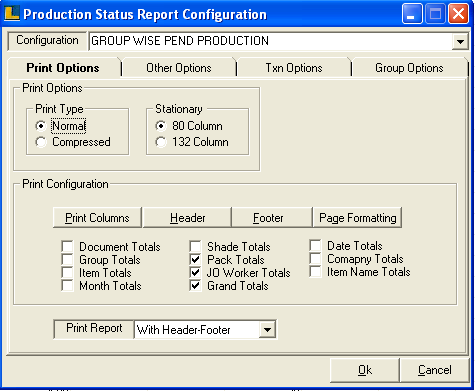Confirm with the Ok button
The height and width of the screenshot is (391, 475).
click(365, 370)
